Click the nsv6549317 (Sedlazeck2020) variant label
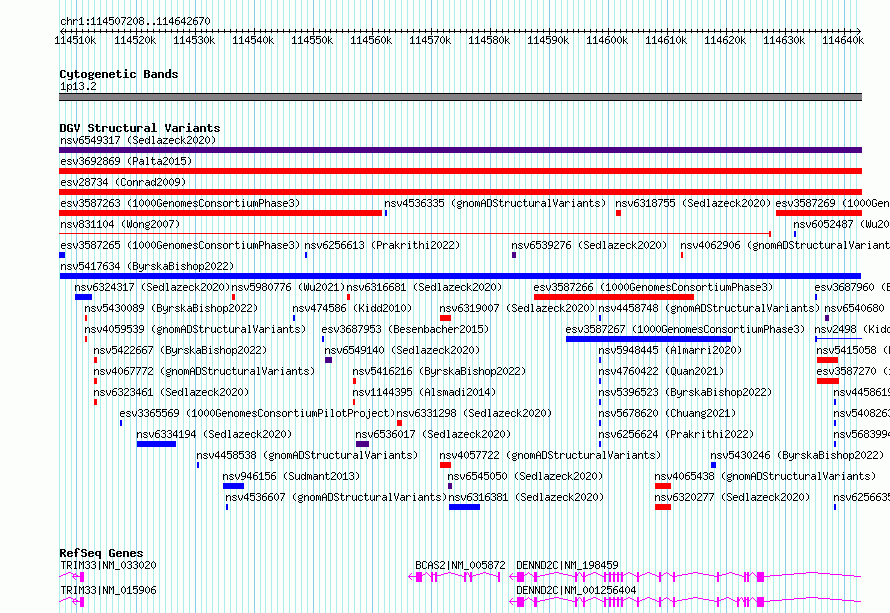The image size is (890, 613). coord(138,140)
